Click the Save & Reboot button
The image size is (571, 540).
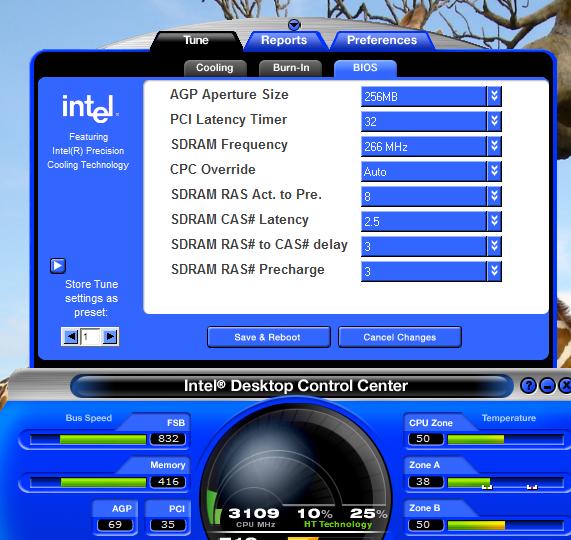pos(269,337)
